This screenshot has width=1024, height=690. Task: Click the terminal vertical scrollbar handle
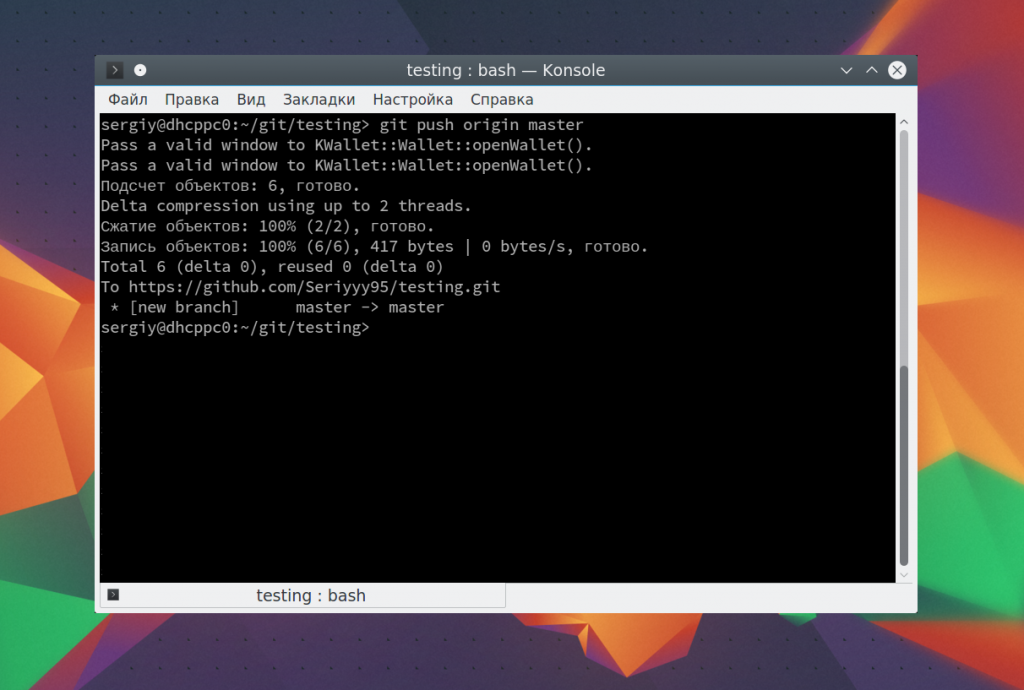904,465
